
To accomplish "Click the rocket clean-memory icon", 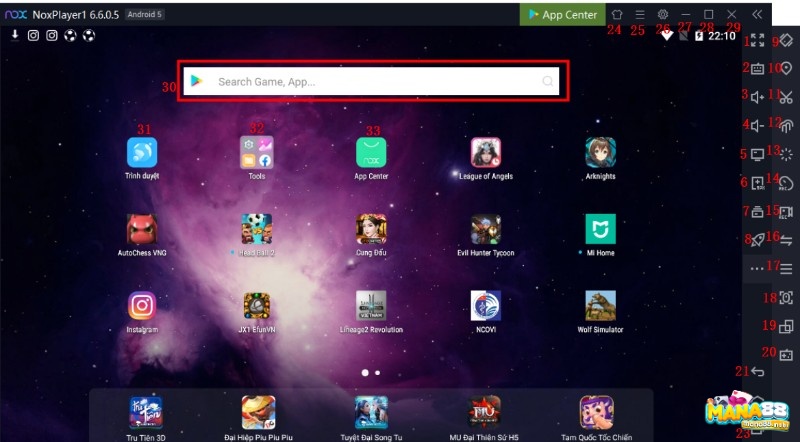I will point(758,240).
